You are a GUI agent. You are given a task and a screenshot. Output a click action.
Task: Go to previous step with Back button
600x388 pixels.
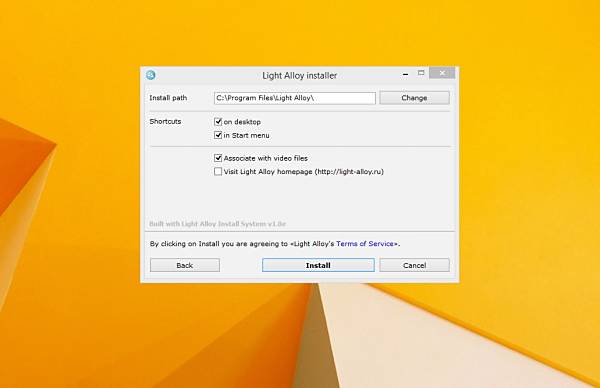[x=185, y=265]
